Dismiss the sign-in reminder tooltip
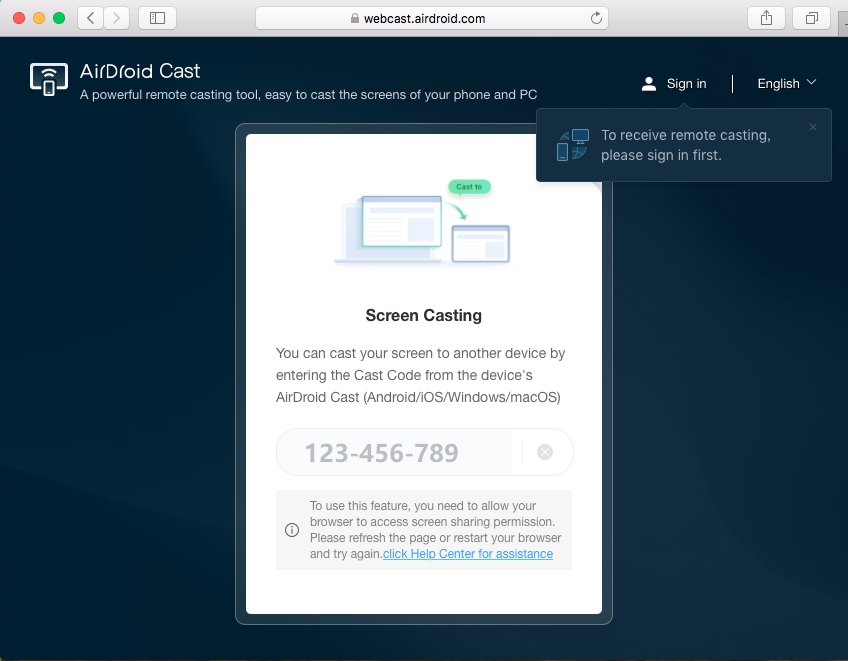 point(813,127)
